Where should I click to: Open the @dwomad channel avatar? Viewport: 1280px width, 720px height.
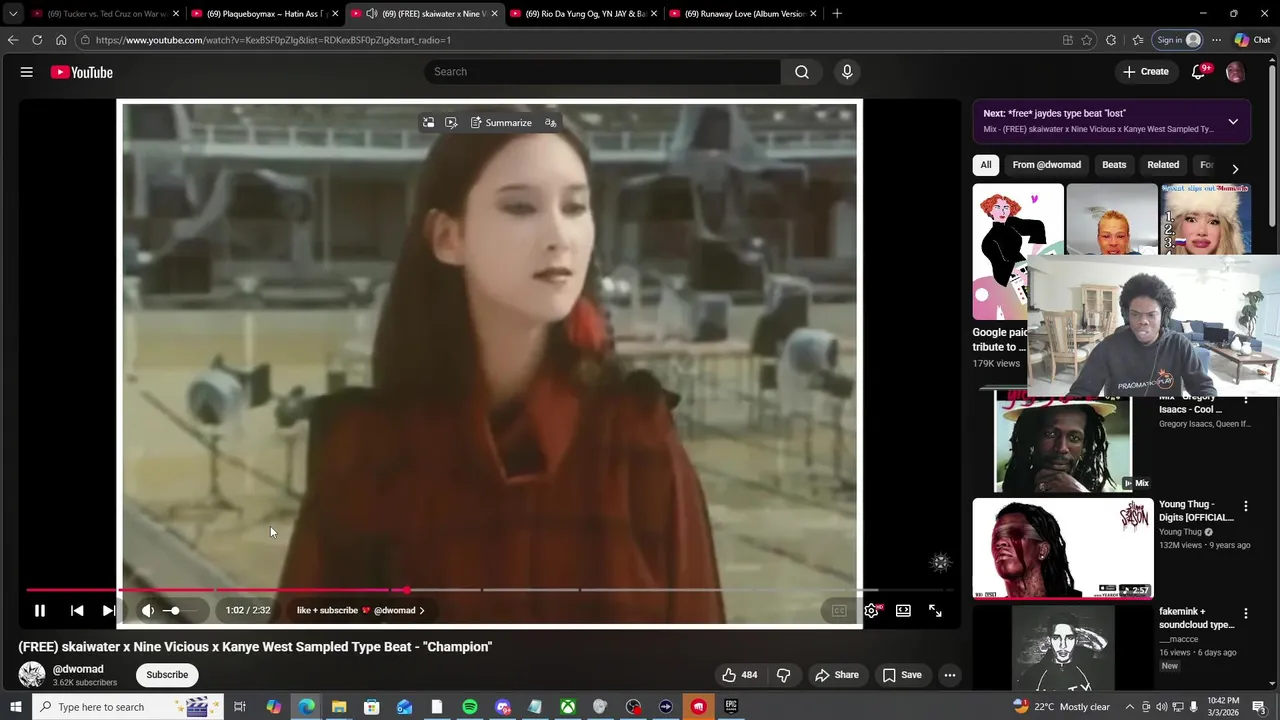(x=32, y=675)
